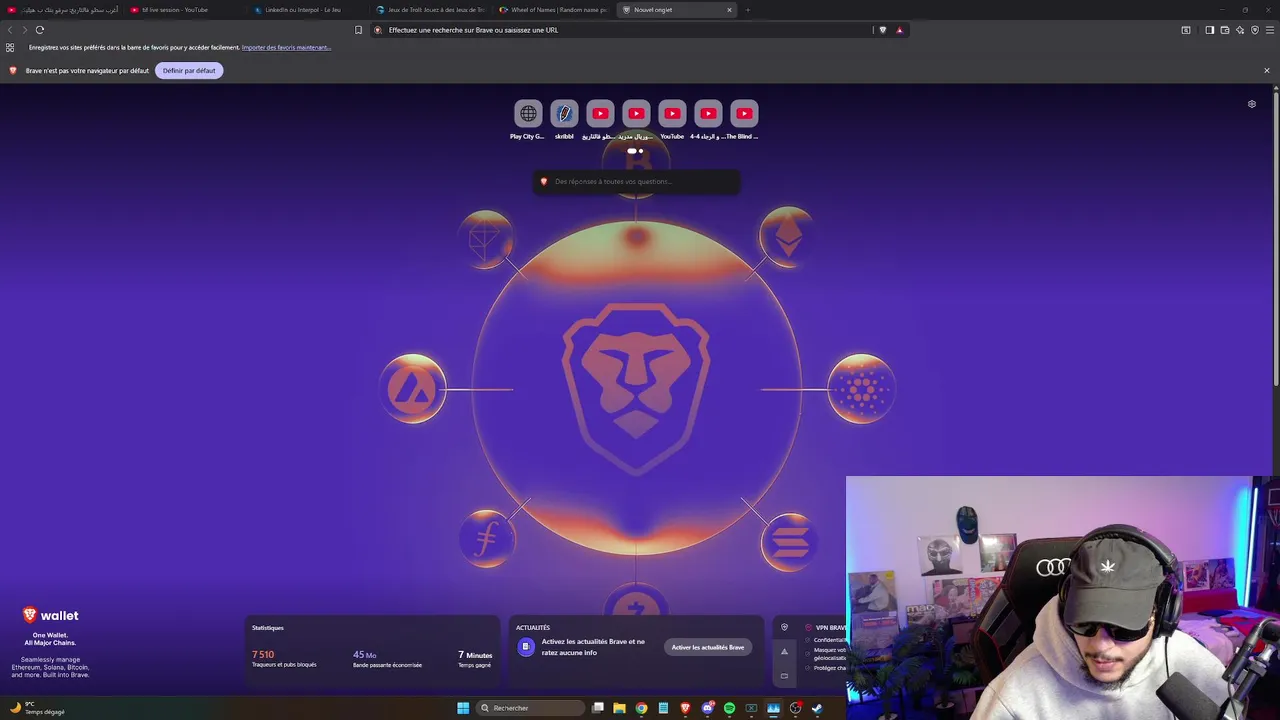
Task: Open the Brave Shields lion icon
Action: [x=882, y=30]
